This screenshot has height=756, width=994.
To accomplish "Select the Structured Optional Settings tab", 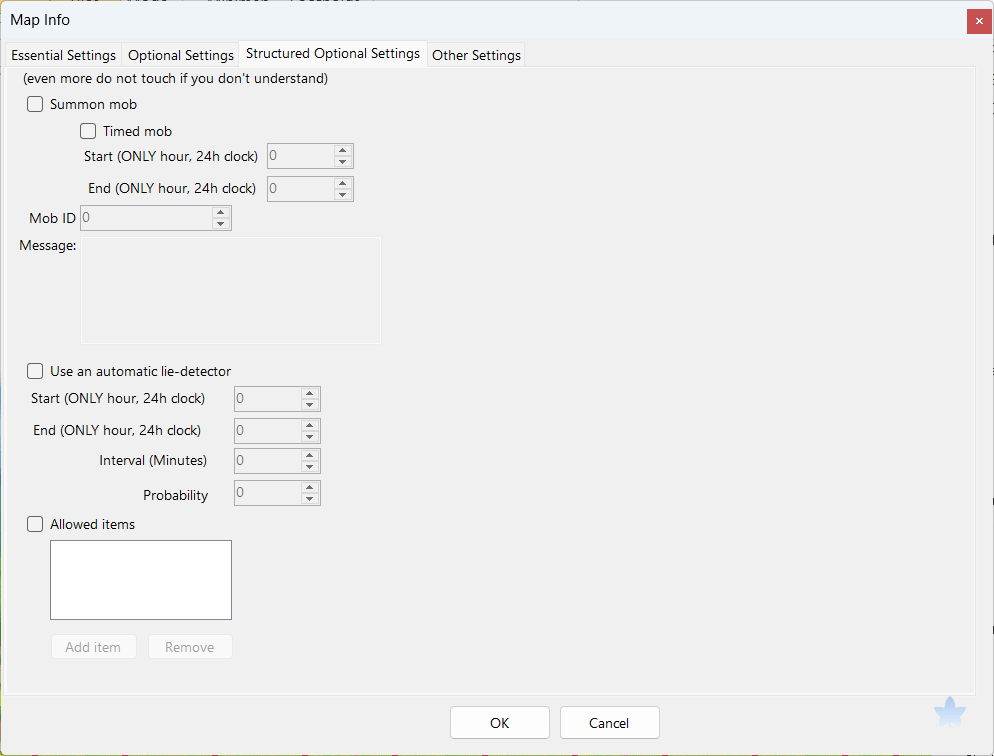I will coord(333,54).
